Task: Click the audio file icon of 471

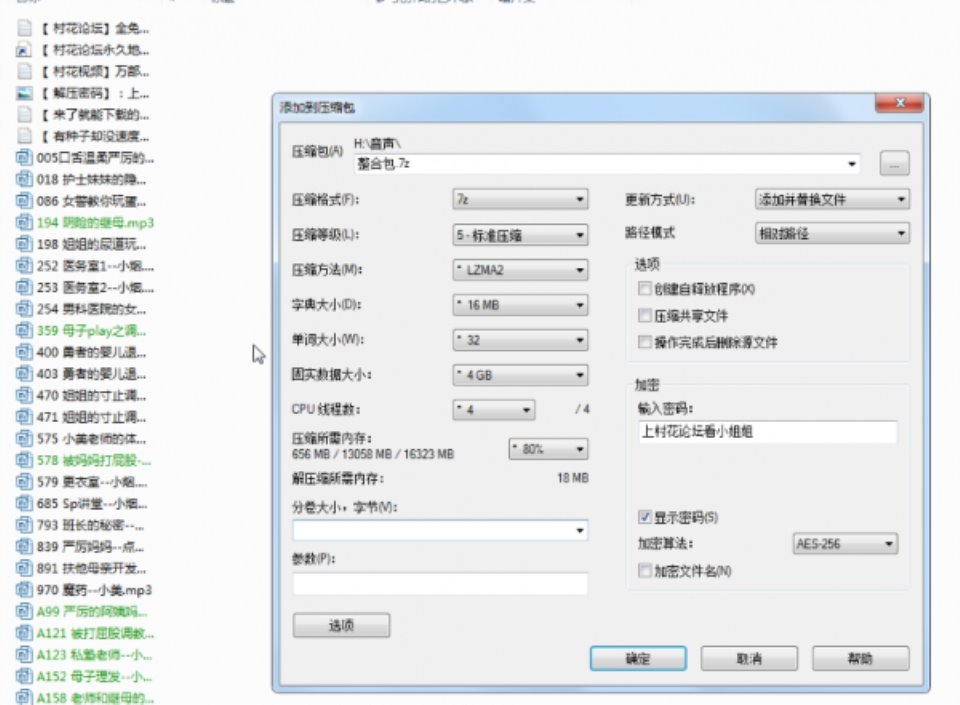Action: (x=24, y=417)
